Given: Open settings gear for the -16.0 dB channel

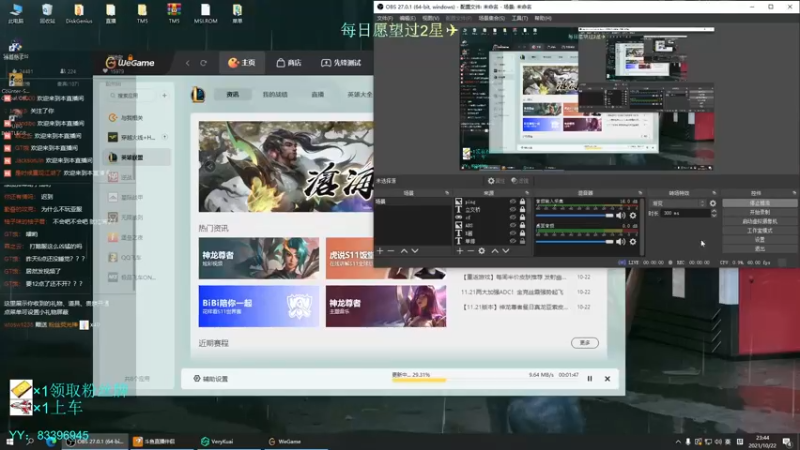Looking at the screenshot, I should point(633,215).
